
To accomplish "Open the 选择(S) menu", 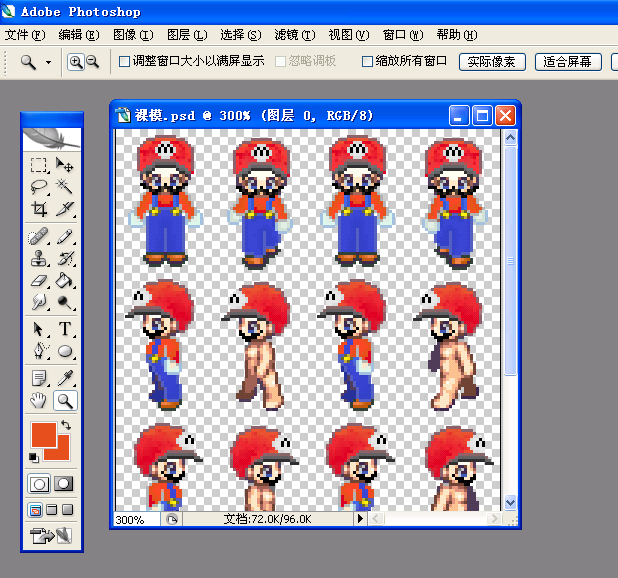I will pyautogui.click(x=241, y=35).
